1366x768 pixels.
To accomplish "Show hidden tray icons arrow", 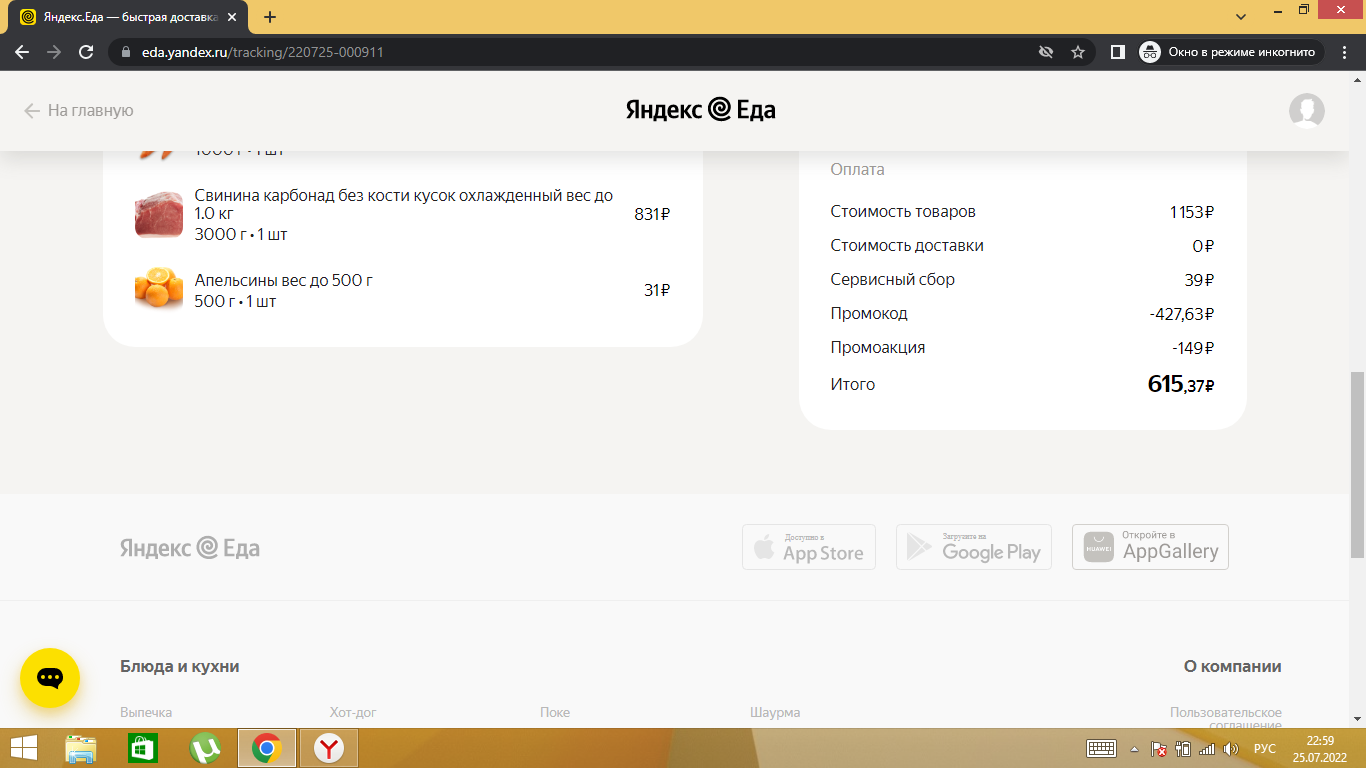I will pyautogui.click(x=1134, y=748).
